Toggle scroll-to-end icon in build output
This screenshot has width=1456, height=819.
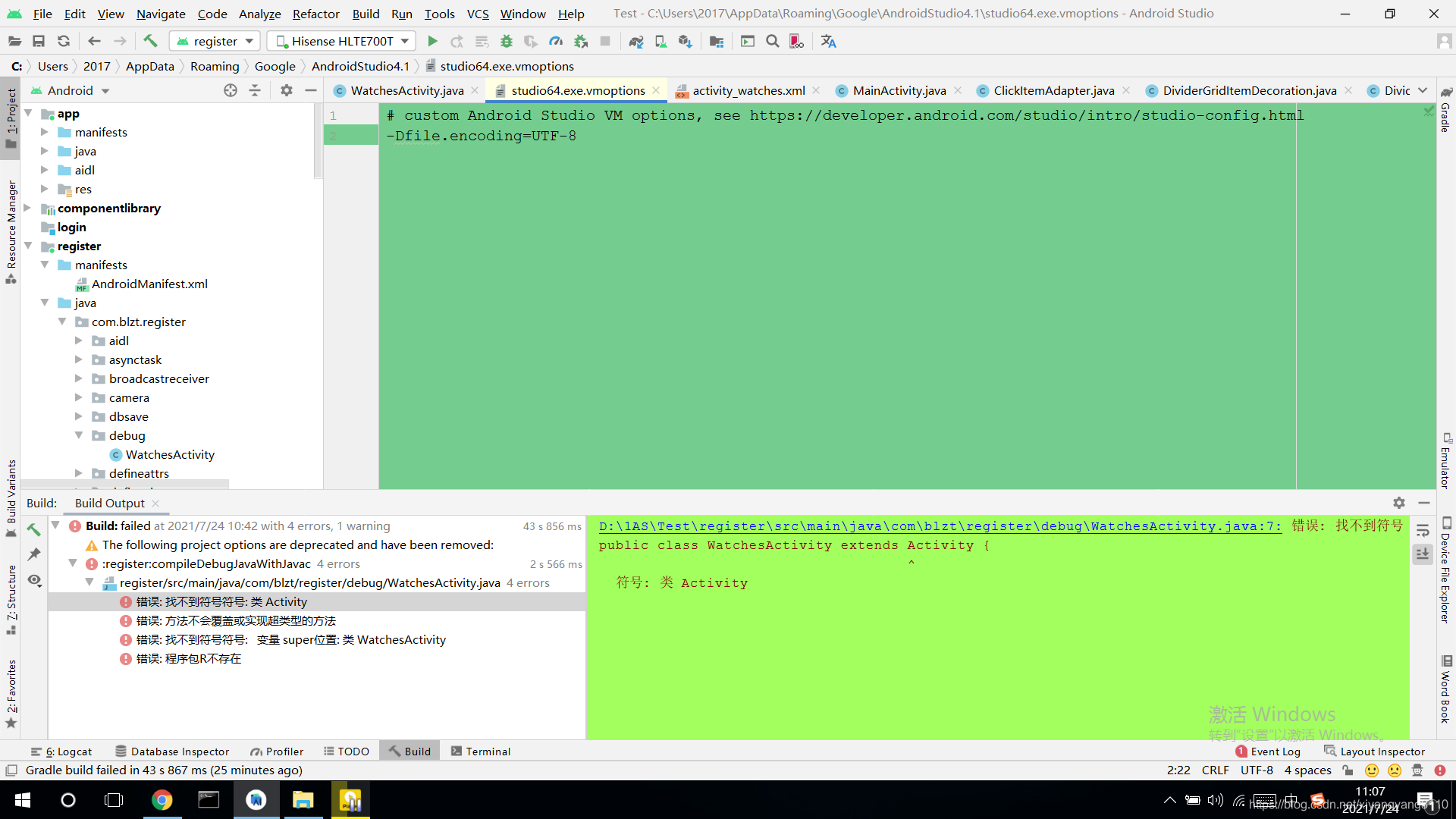[1423, 554]
